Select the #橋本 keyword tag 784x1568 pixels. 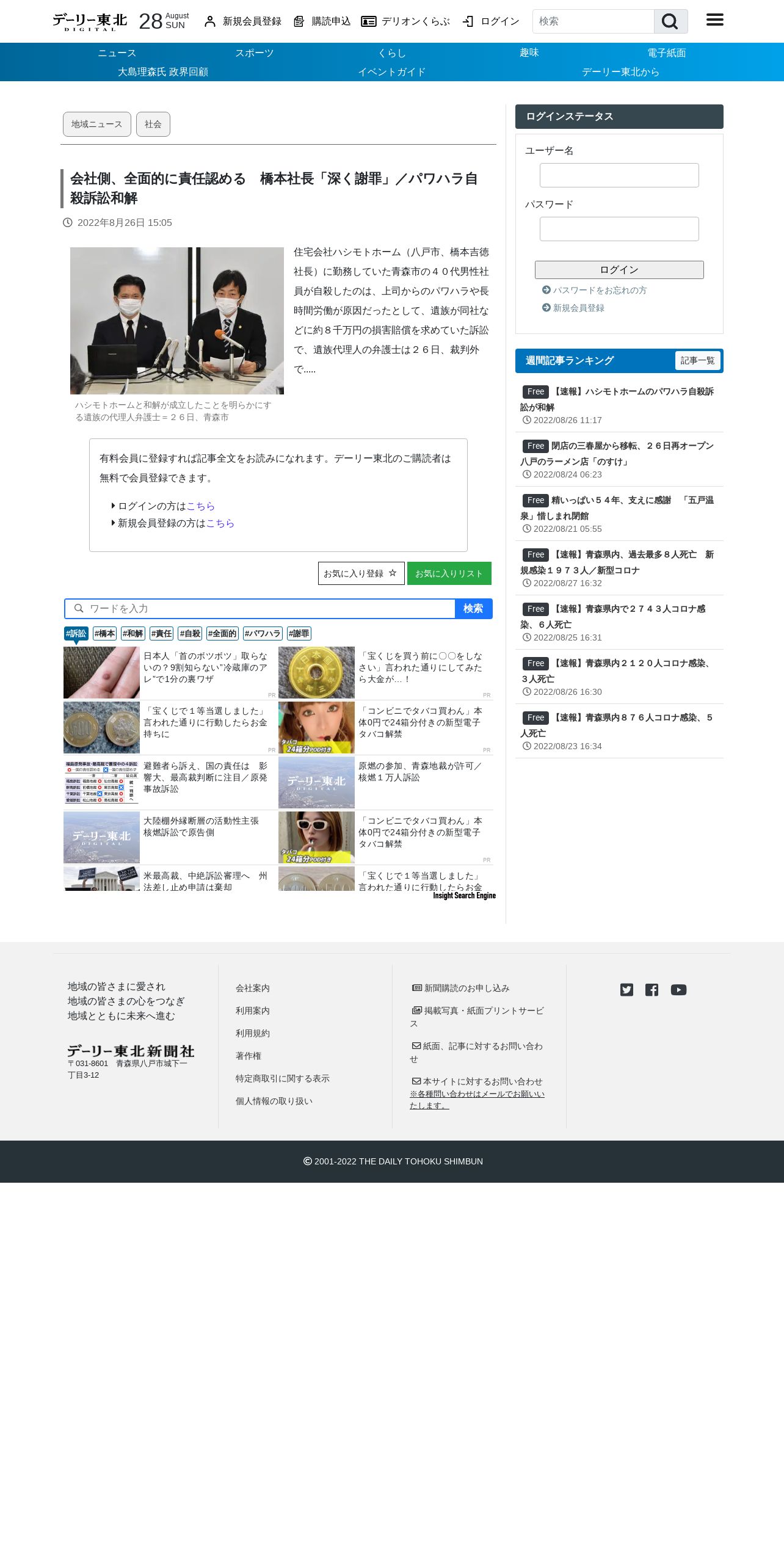coord(104,634)
